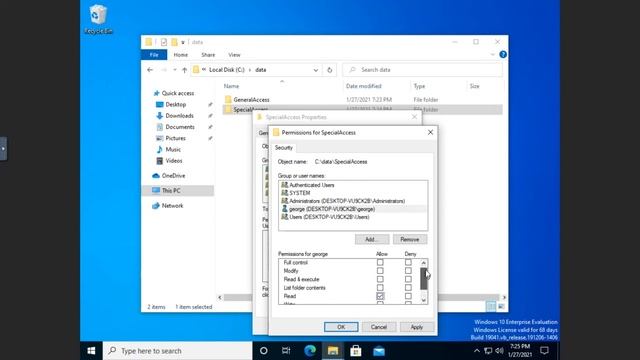Open the View ribbon tab
Screen dimensions: 640x360
click(x=234, y=55)
